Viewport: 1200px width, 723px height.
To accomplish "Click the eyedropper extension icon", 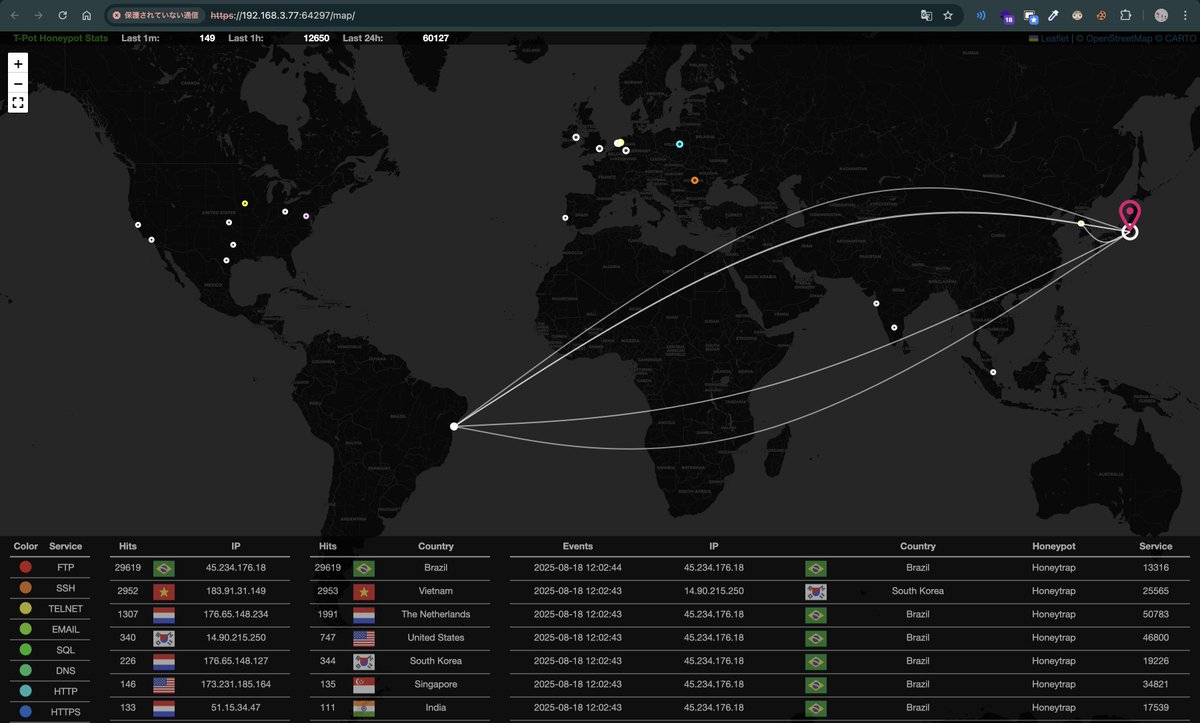I will pos(1053,16).
